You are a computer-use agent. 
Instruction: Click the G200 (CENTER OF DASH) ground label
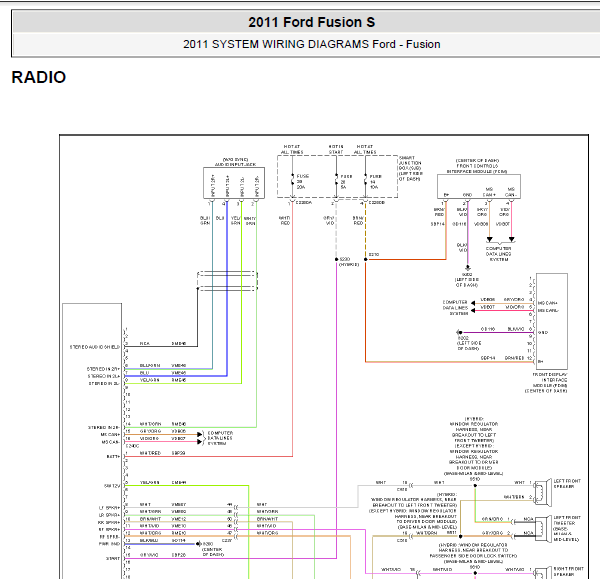pyautogui.click(x=213, y=549)
